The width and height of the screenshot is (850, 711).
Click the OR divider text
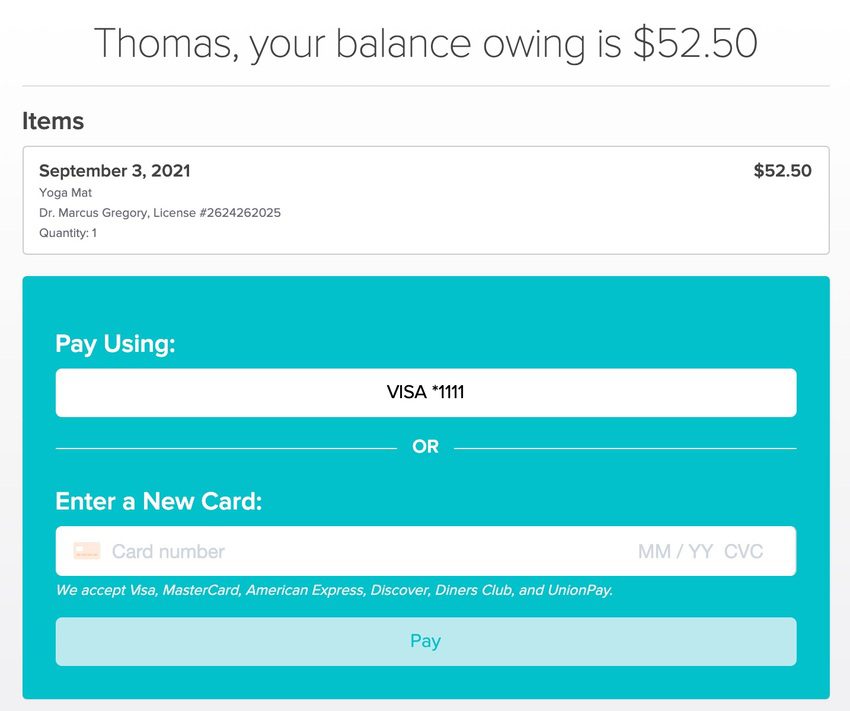425,447
